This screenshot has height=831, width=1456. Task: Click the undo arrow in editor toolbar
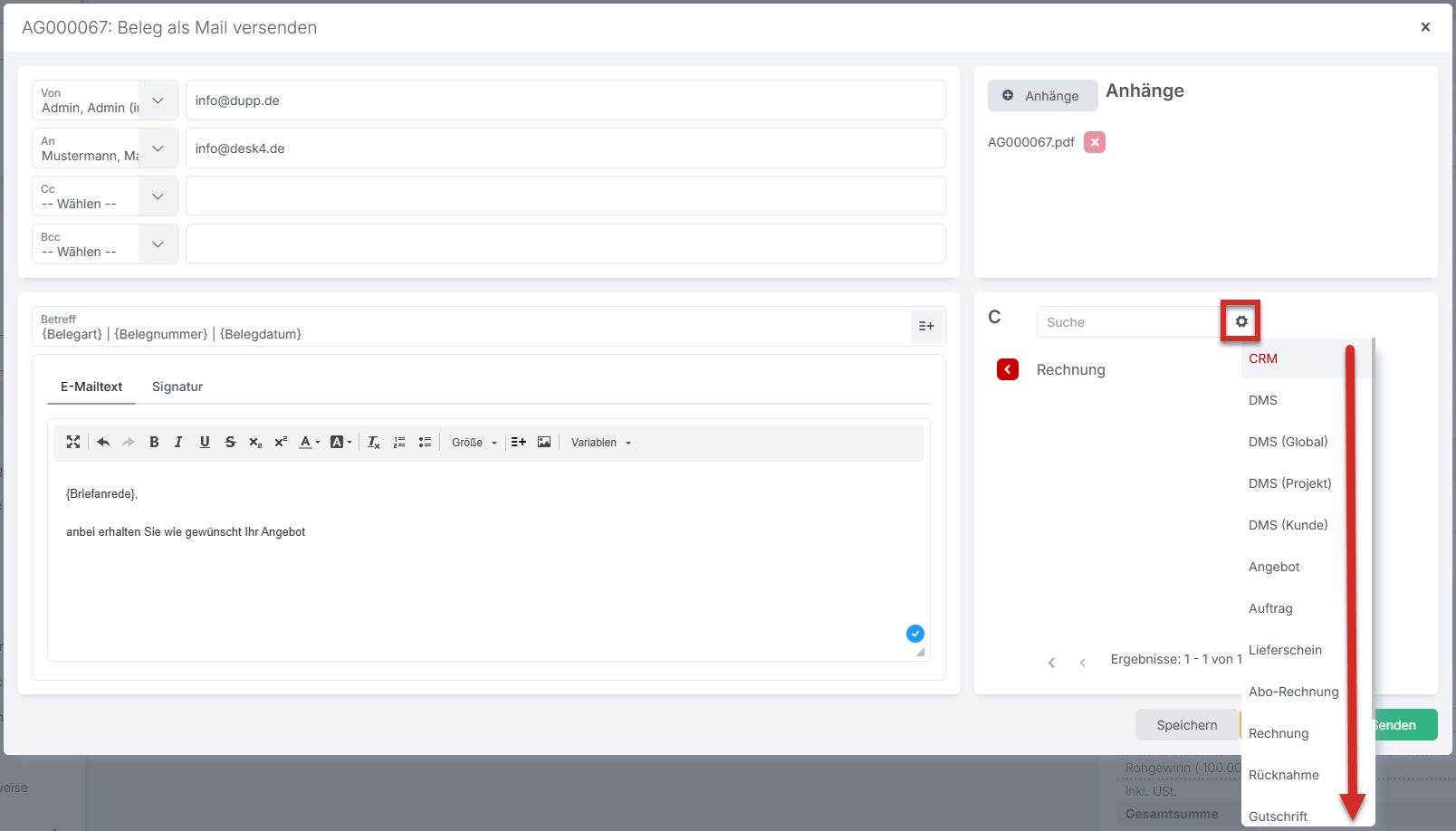[103, 442]
